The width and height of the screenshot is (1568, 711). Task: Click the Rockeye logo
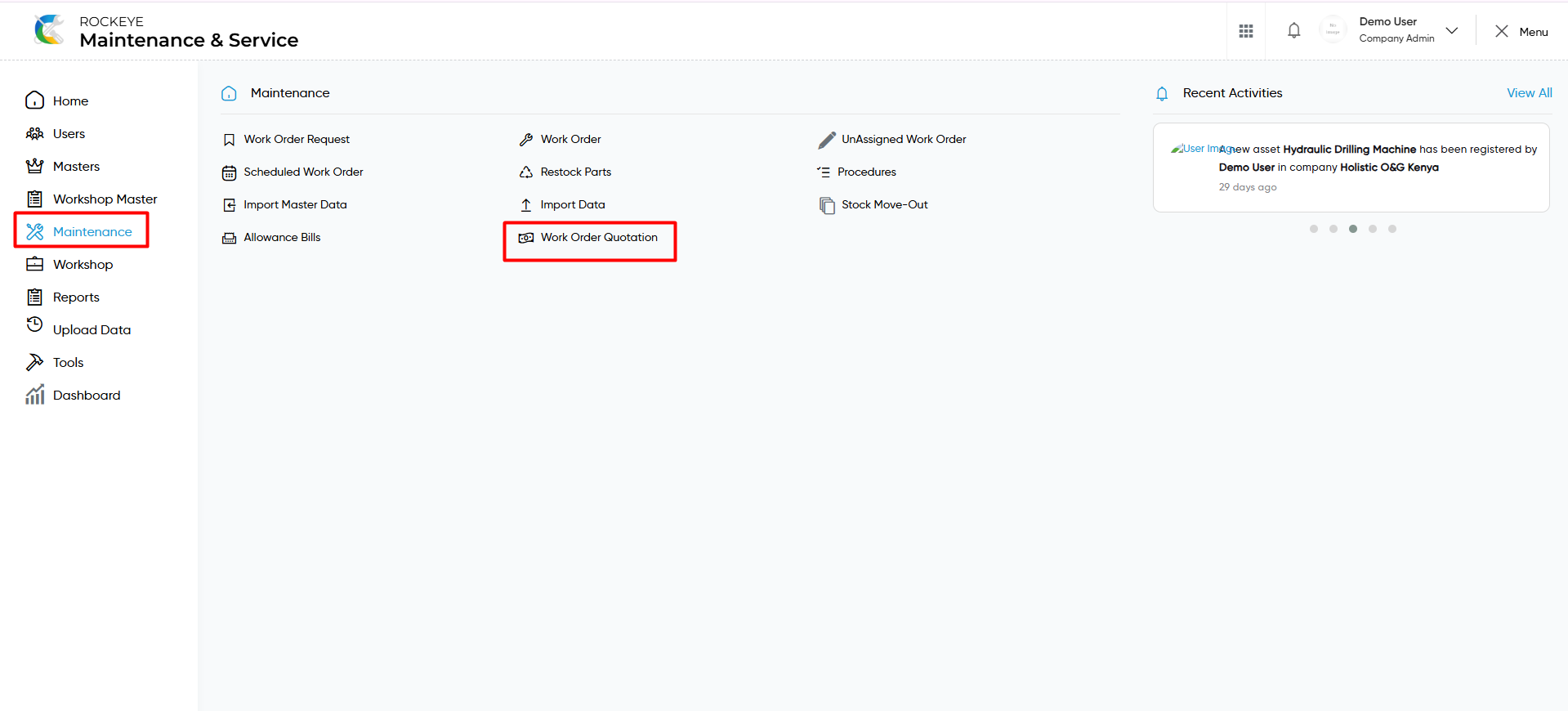tap(49, 30)
